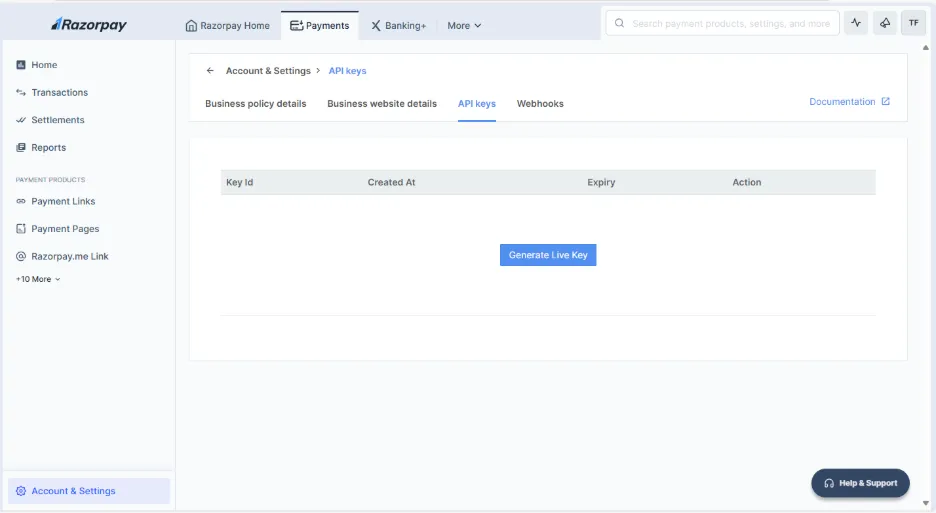Click the search magnifier icon
Image resolution: width=936 pixels, height=513 pixels.
pyautogui.click(x=620, y=23)
